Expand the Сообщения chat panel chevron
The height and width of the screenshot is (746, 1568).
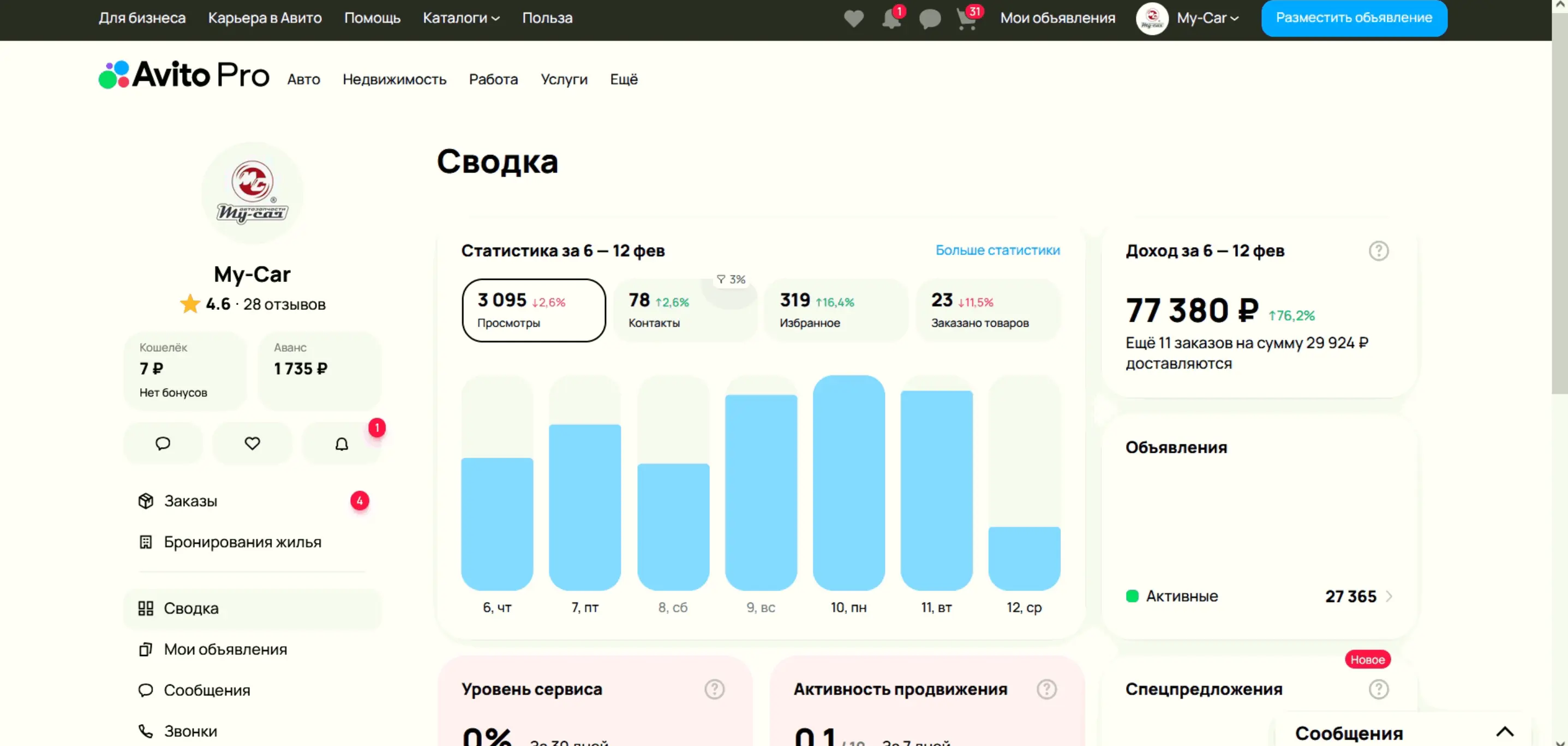coord(1505,732)
